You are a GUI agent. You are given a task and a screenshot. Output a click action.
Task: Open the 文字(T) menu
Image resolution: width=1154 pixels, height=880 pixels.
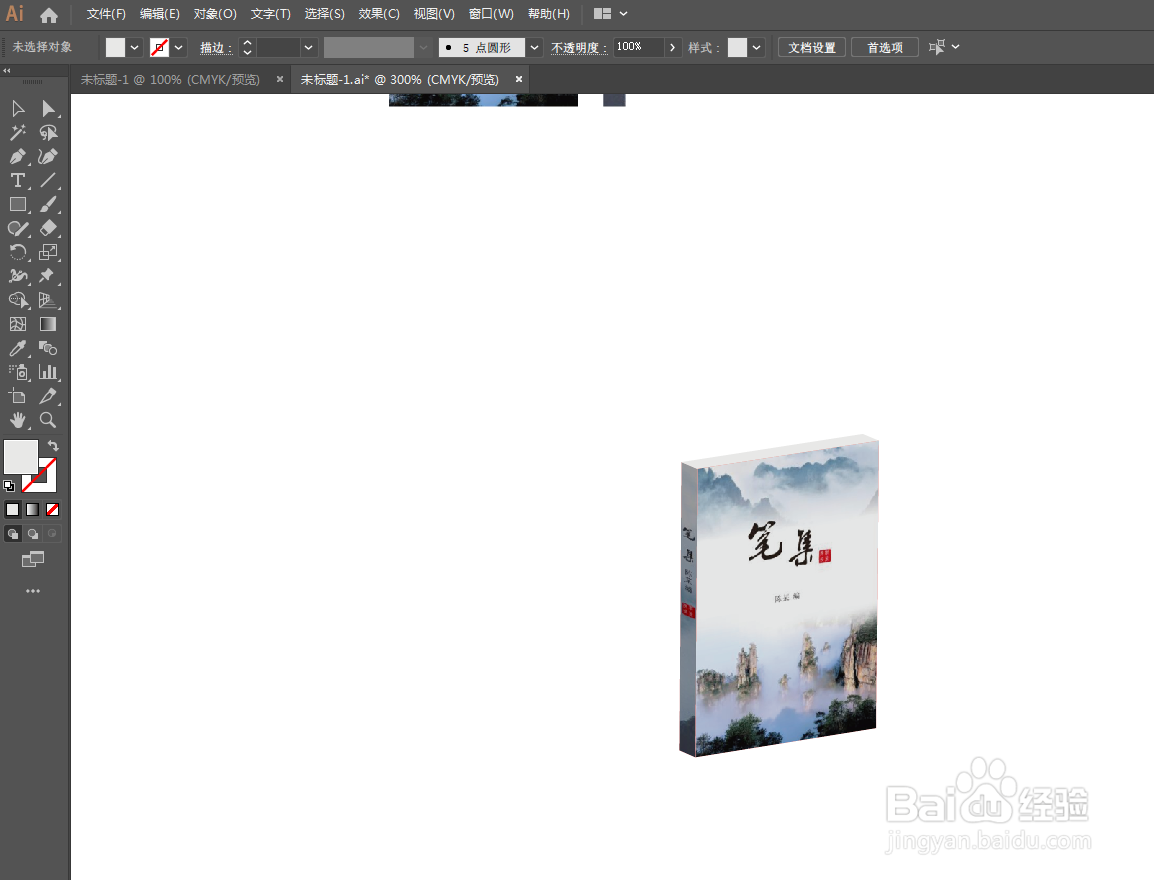[x=270, y=14]
